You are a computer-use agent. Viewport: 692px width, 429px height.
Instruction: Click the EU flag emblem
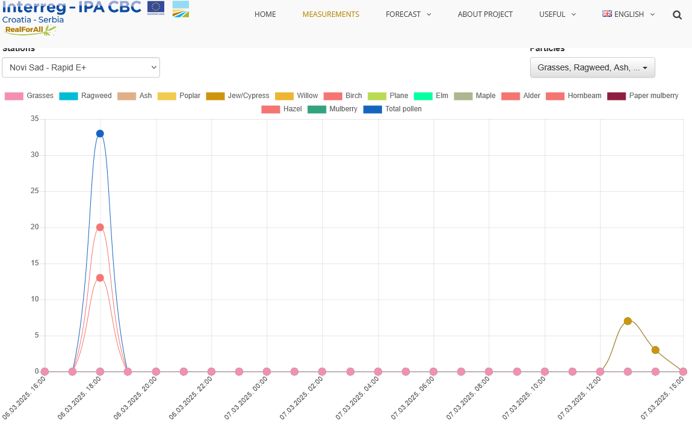(x=156, y=8)
